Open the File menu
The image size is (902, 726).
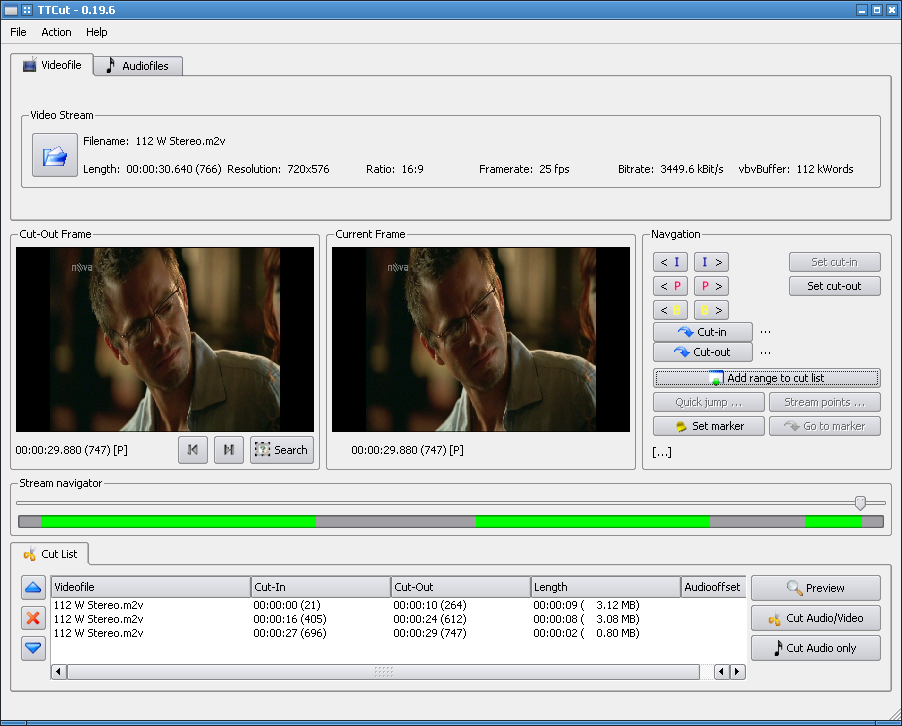18,32
